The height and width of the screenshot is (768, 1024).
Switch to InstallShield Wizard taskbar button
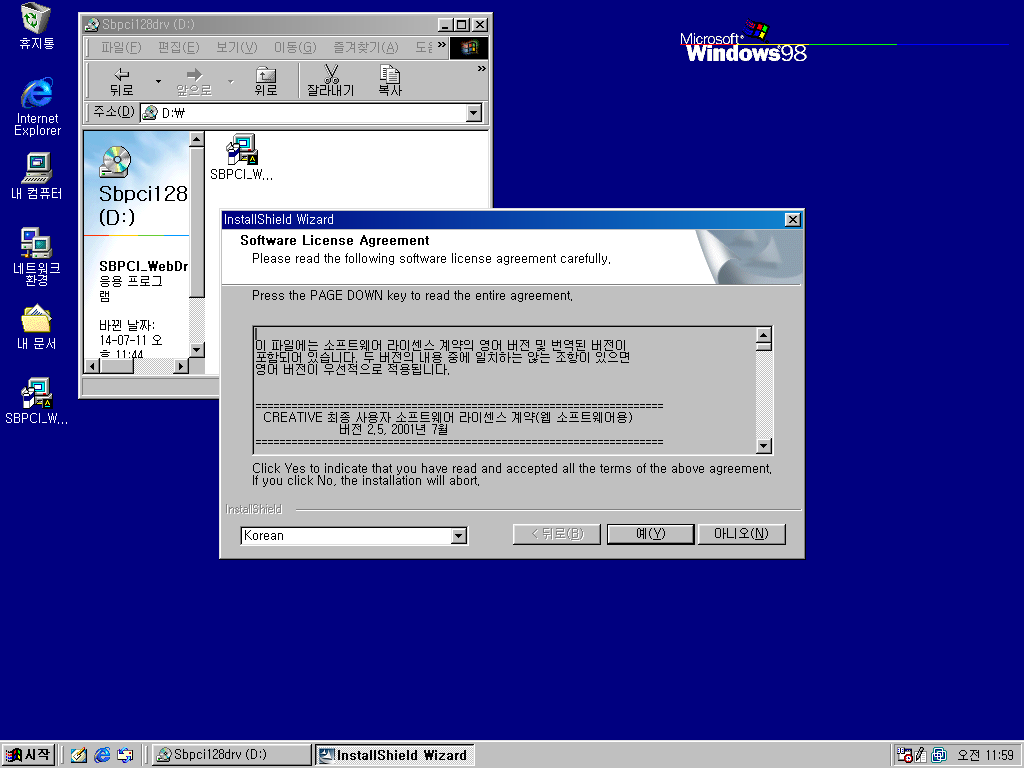[395, 755]
